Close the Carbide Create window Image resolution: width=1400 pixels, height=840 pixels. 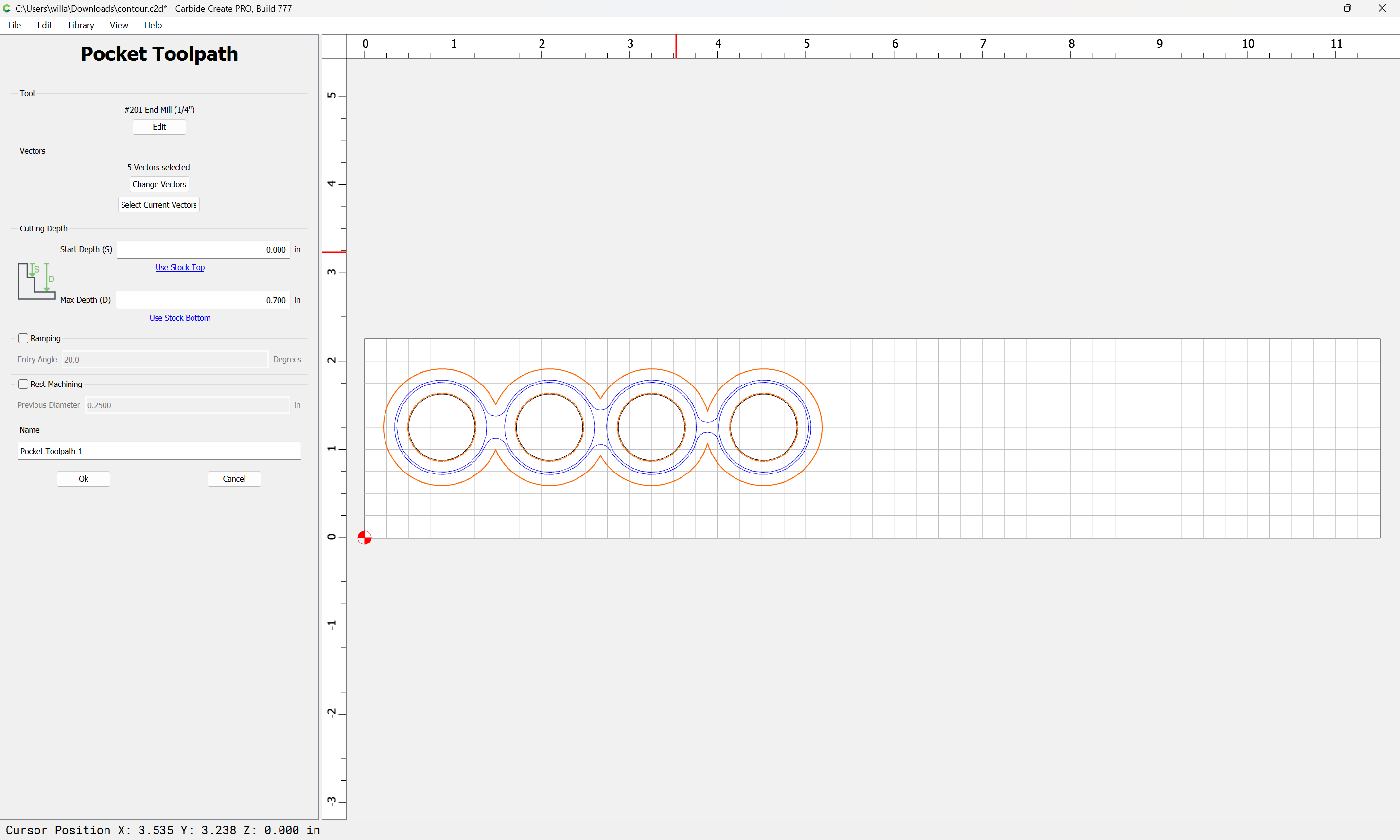[x=1382, y=8]
